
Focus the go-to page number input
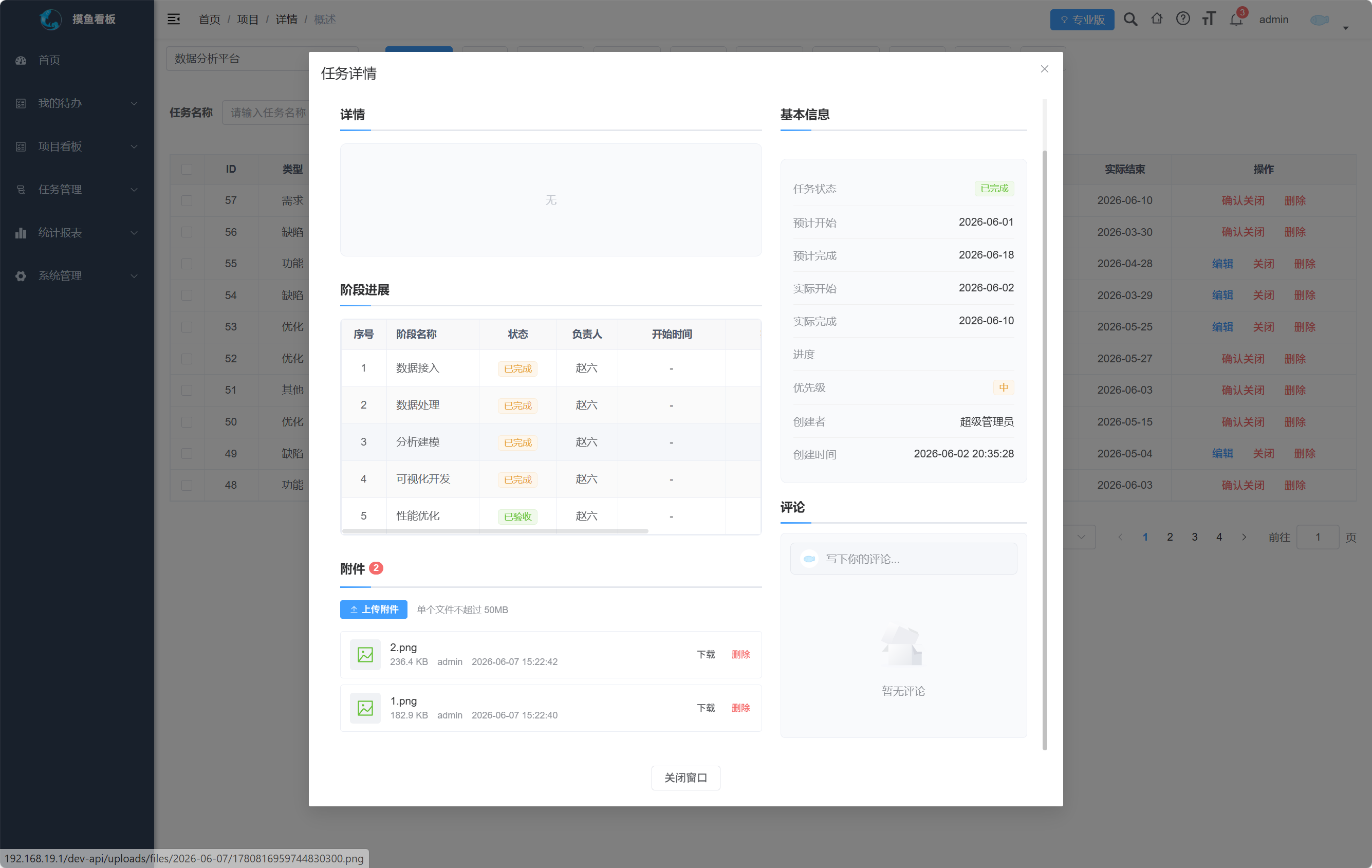(x=1318, y=537)
